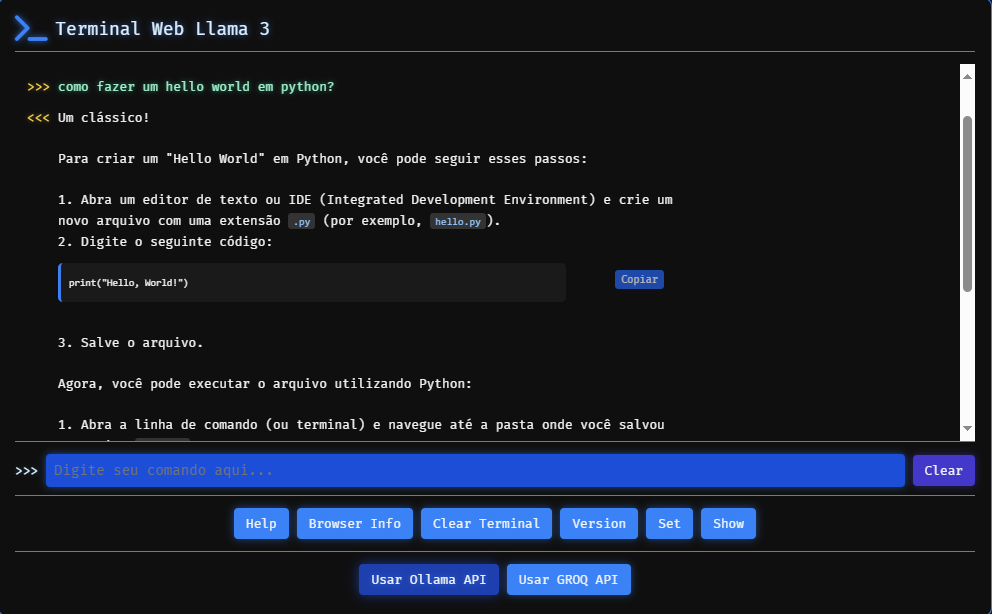This screenshot has height=614, width=992.
Task: Click the Terminal Web Llama 3 title
Action: pyautogui.click(x=163, y=29)
